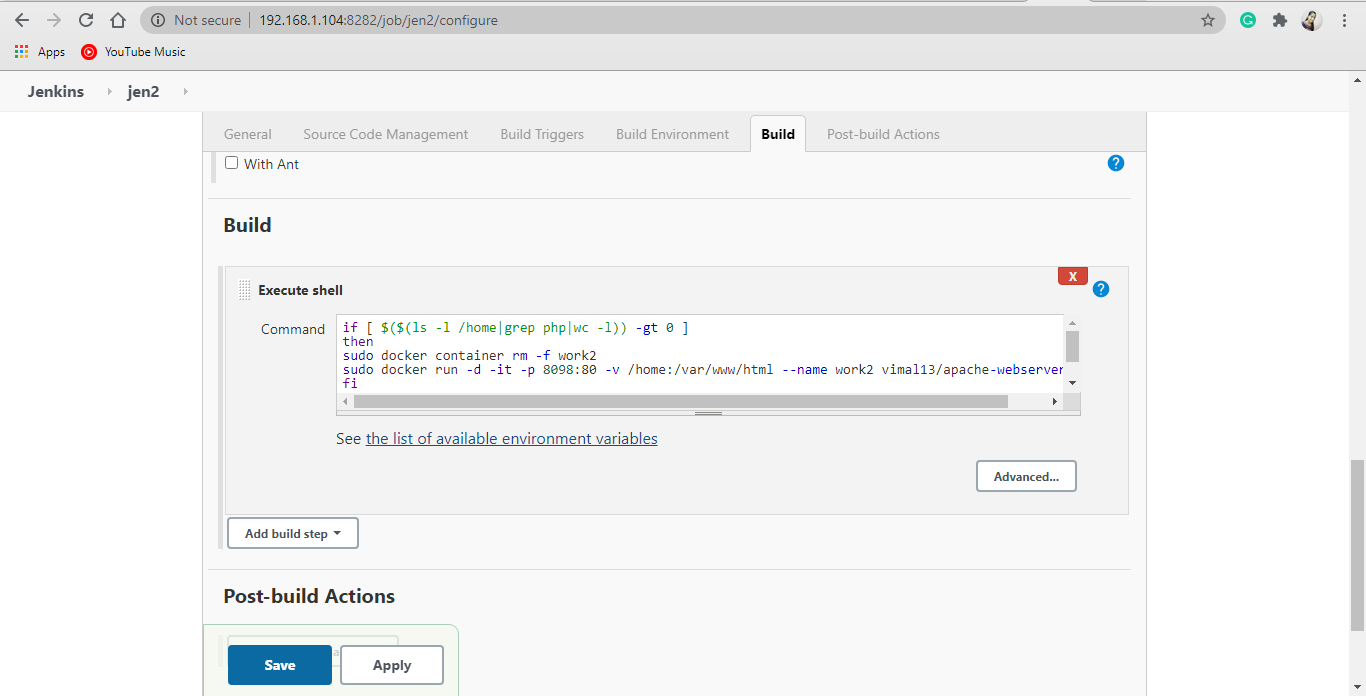Reload the page with the refresh icon
Screen dimensions: 1366x696
(85, 19)
